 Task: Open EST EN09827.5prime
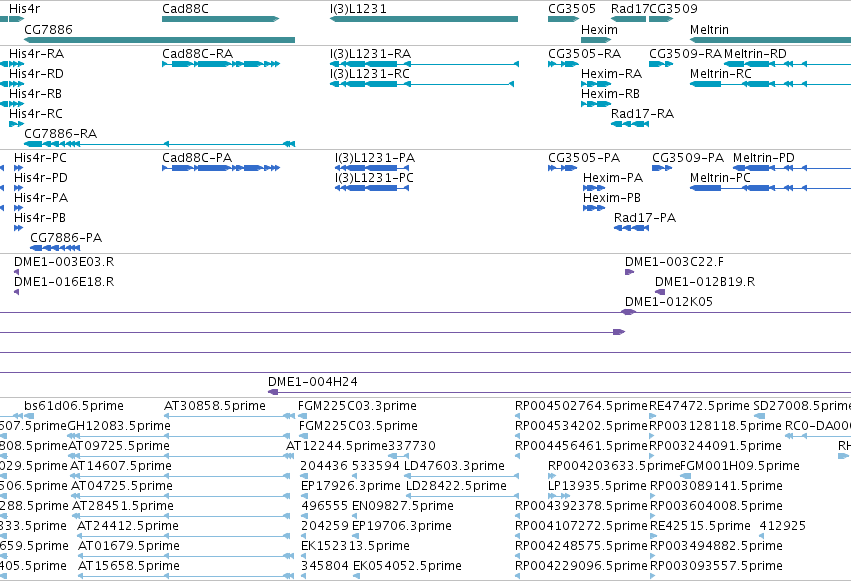pos(403,506)
